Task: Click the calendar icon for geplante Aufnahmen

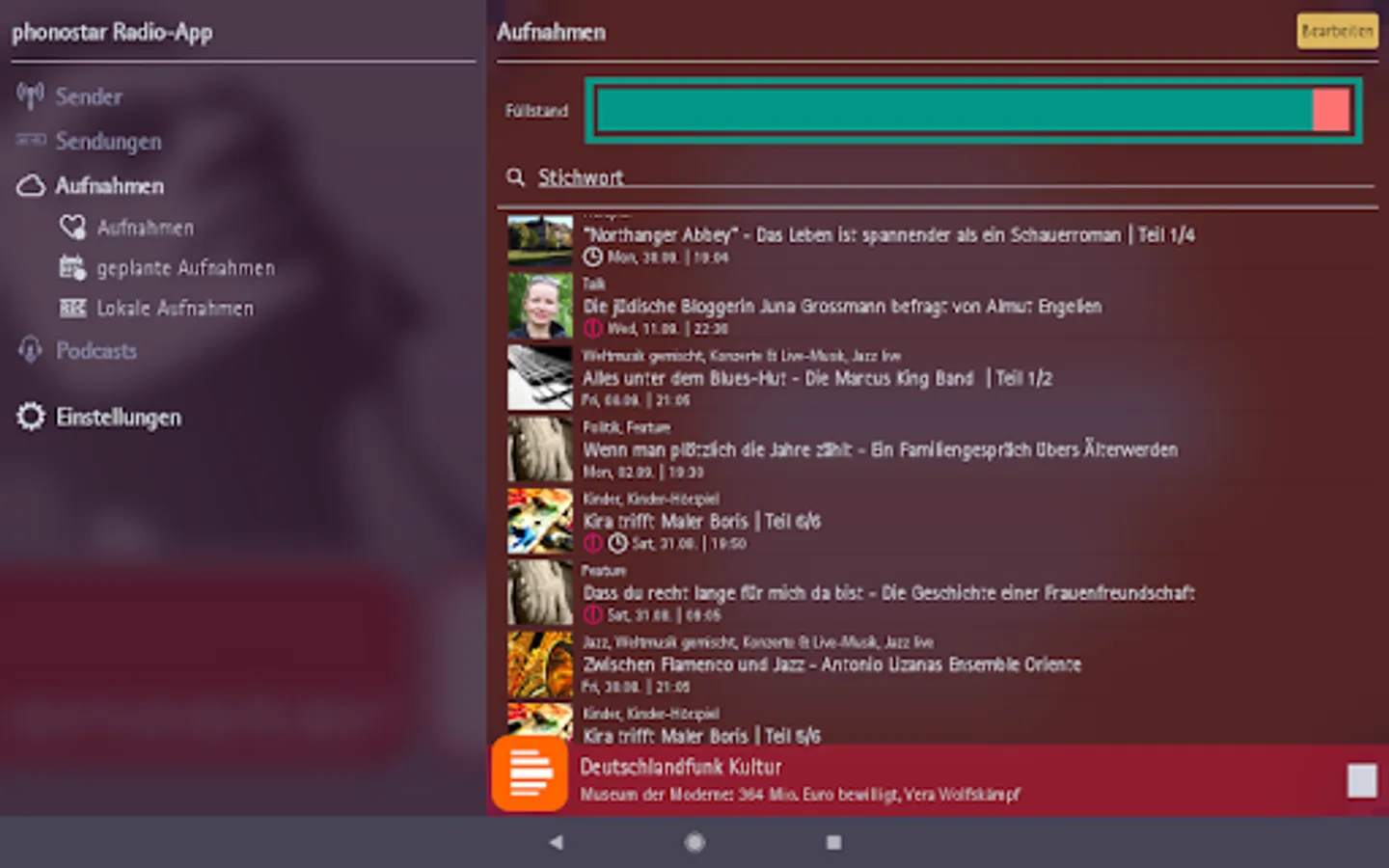Action: pos(72,267)
